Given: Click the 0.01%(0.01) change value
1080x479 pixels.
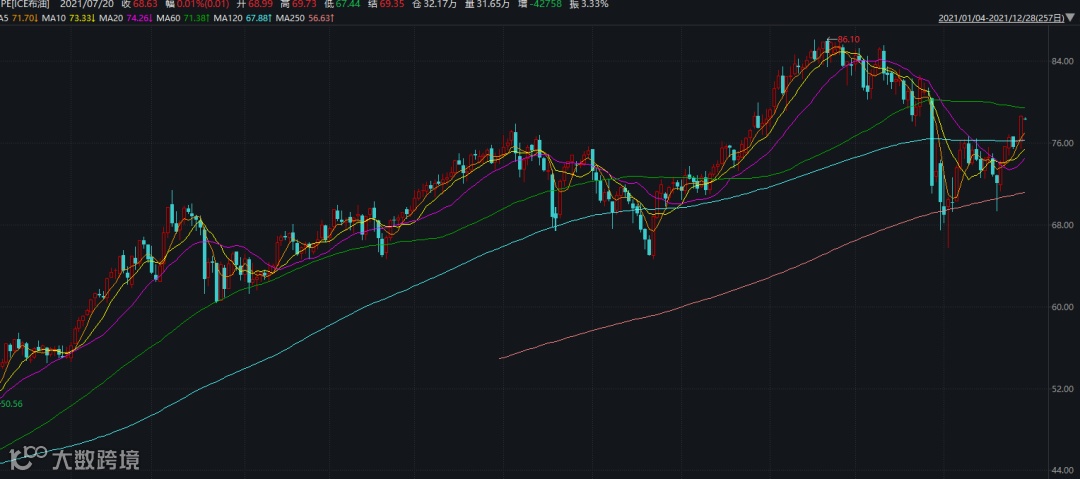Looking at the screenshot, I should (x=202, y=4).
